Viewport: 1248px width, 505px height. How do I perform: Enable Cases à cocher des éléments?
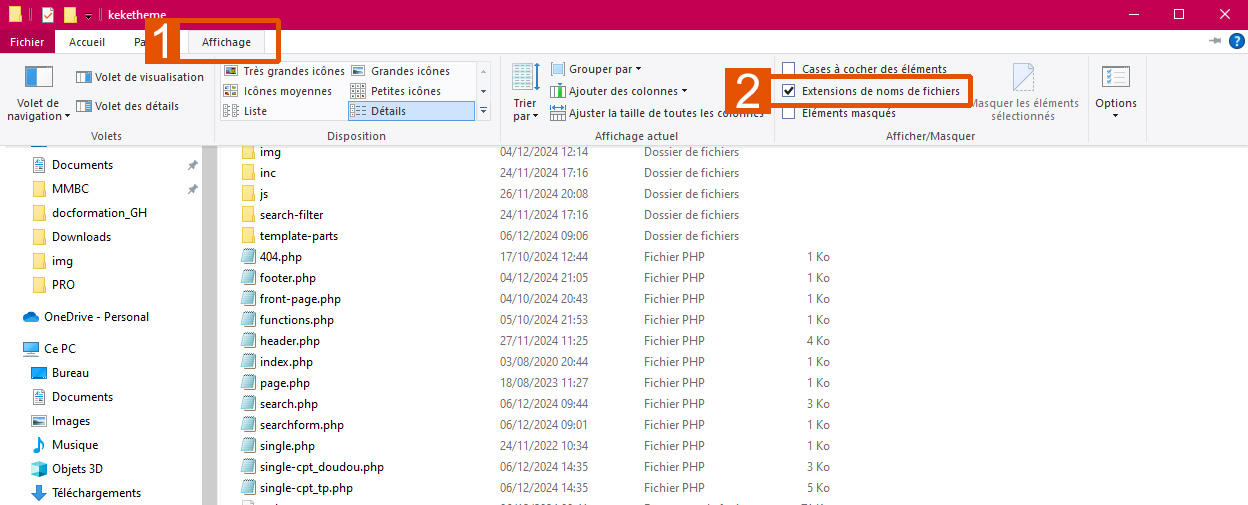[789, 69]
